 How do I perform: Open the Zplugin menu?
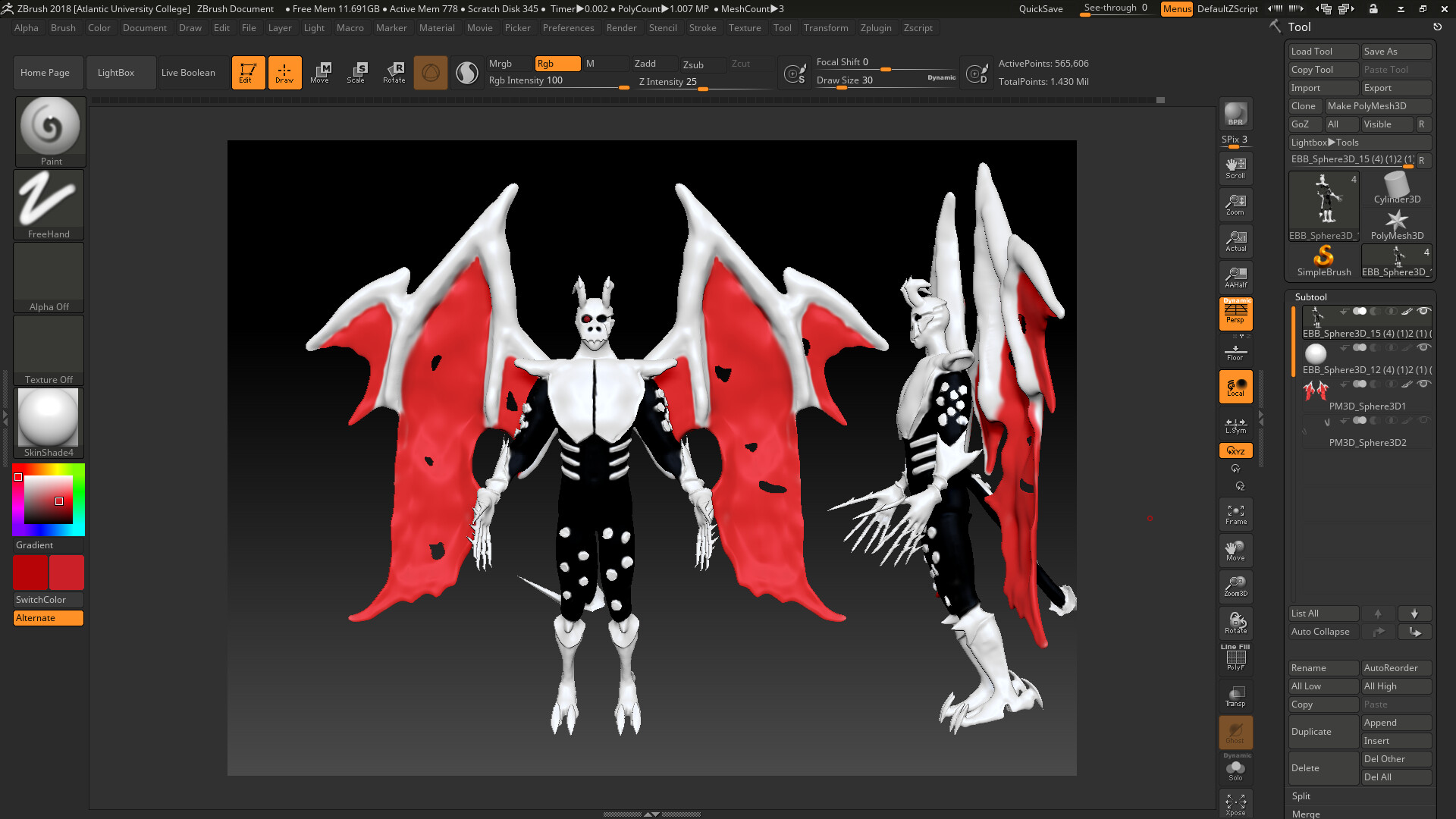pos(875,28)
